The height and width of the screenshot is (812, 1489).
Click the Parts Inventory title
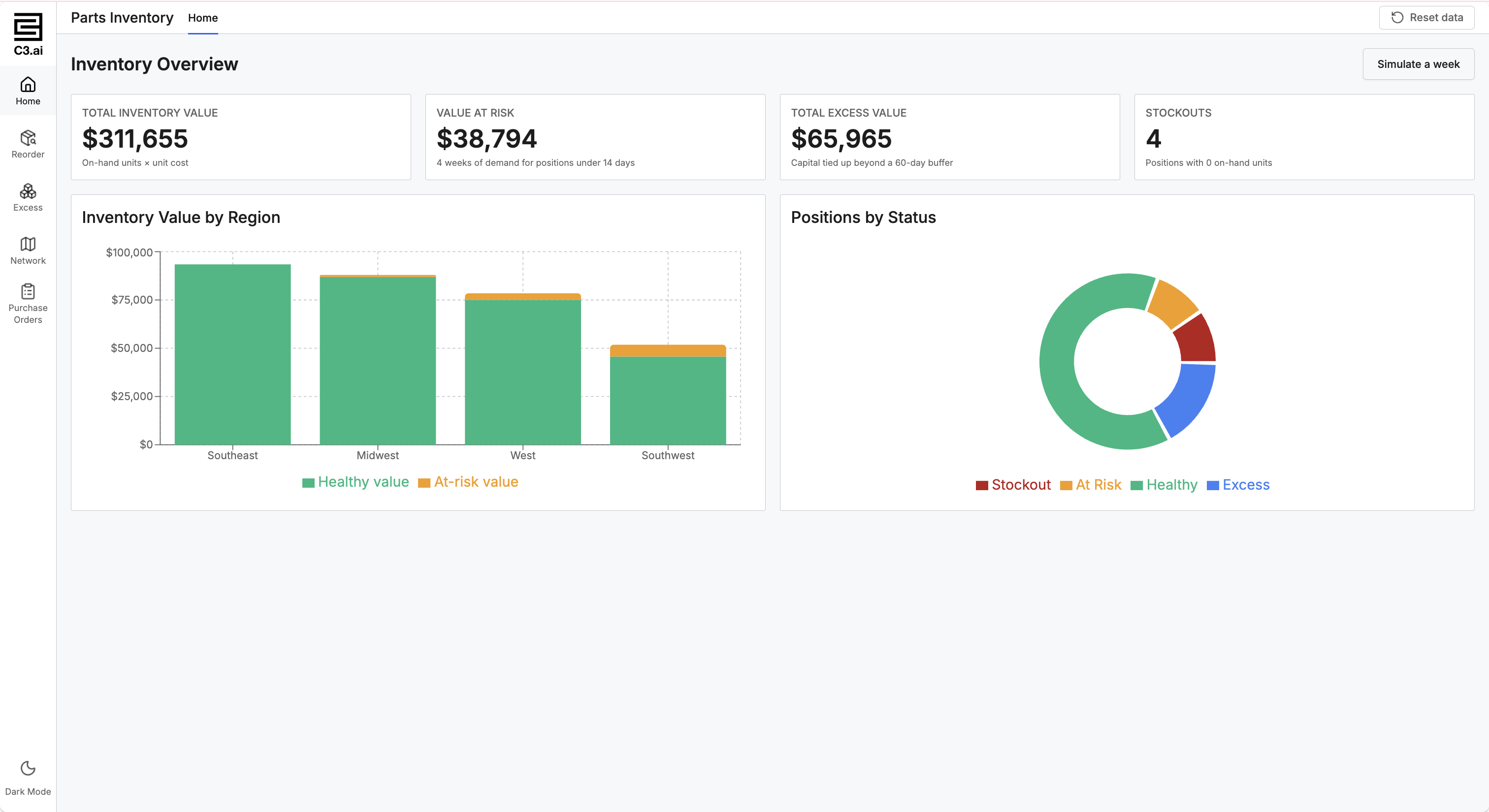click(x=122, y=18)
